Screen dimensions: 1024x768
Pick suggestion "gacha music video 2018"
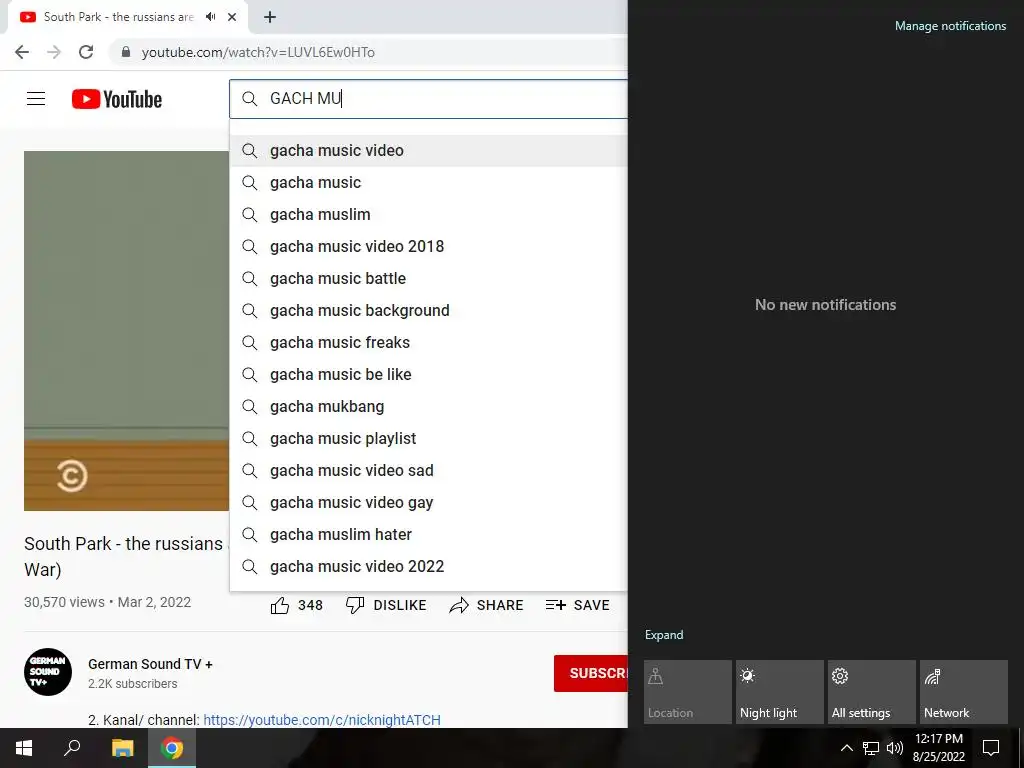[x=428, y=246]
